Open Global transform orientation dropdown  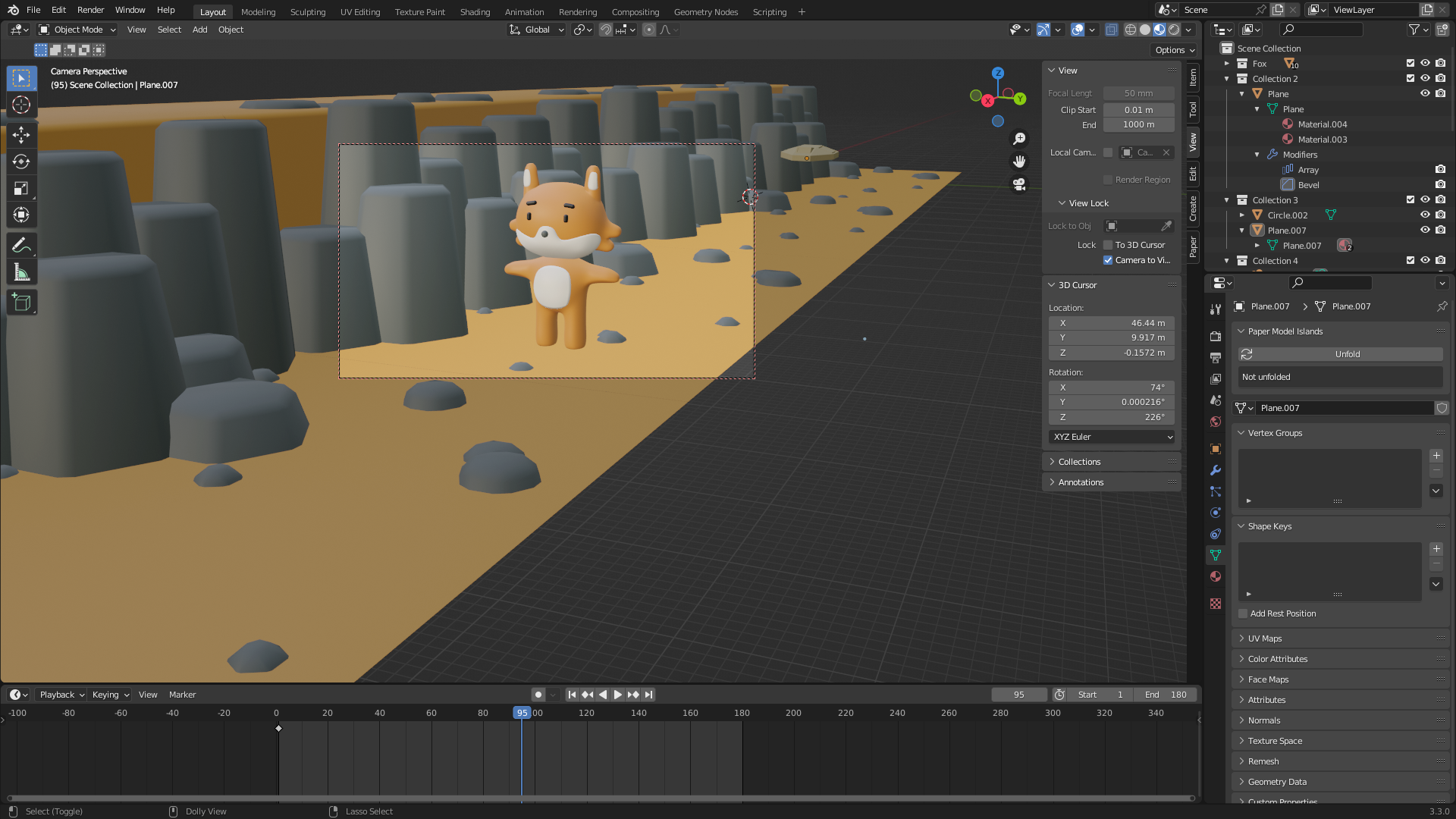(x=536, y=30)
